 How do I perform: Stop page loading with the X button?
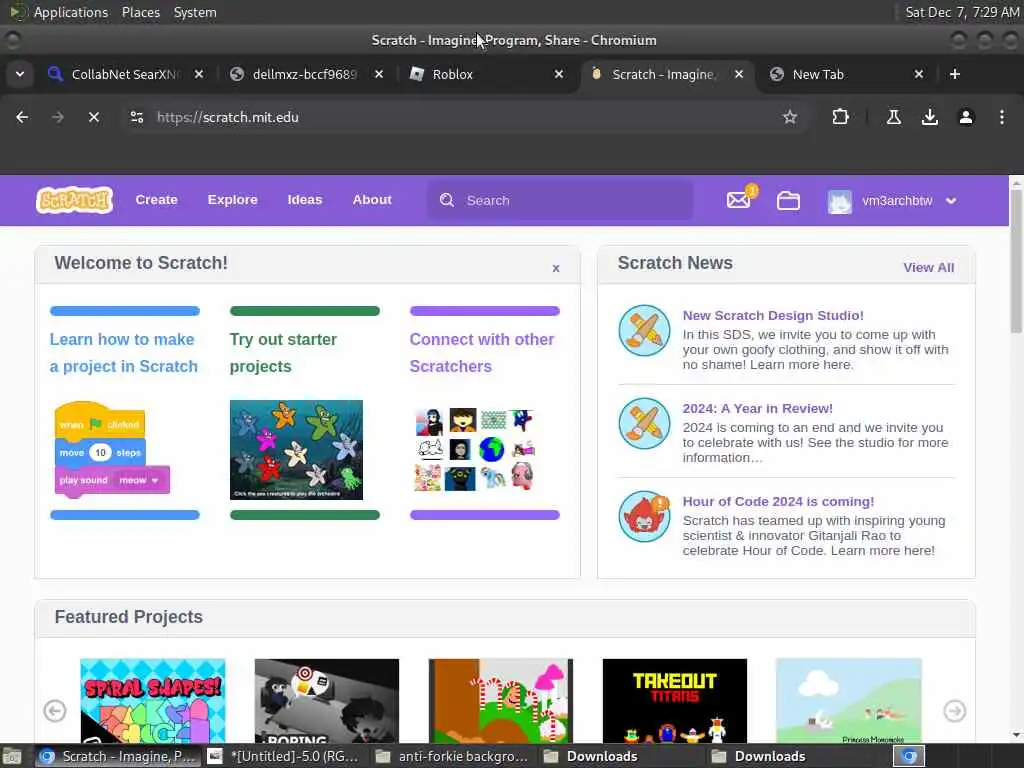(x=94, y=117)
